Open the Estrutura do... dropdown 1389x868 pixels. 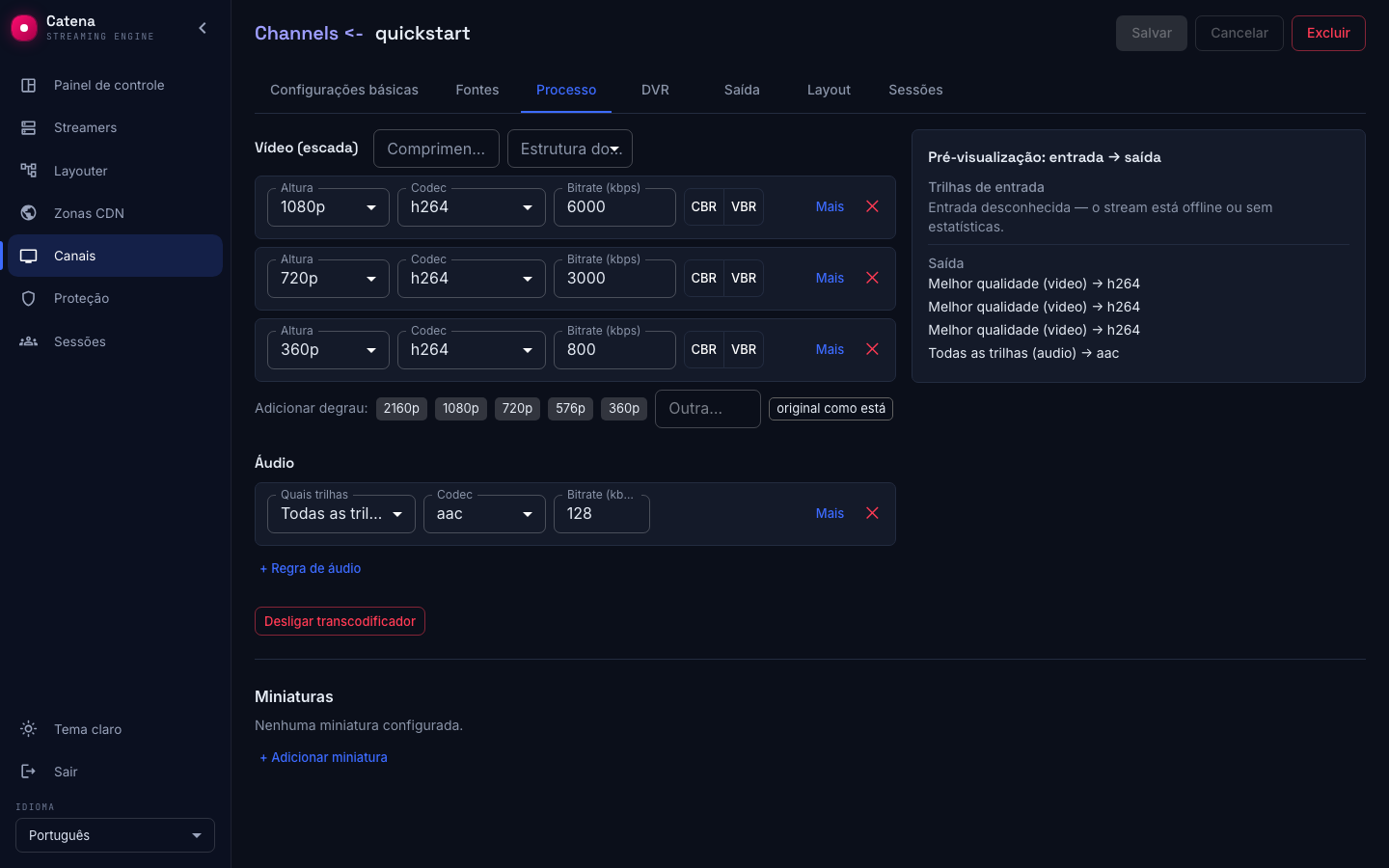click(570, 149)
